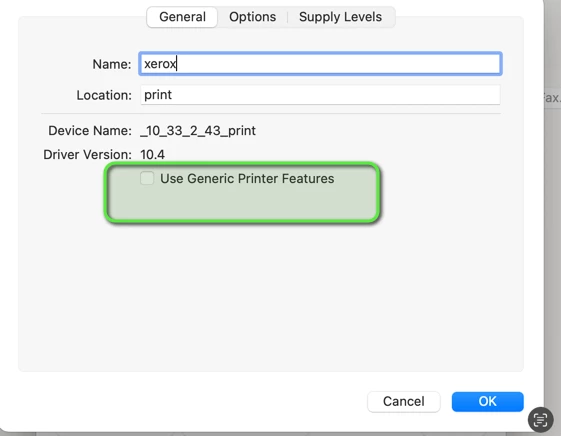Image resolution: width=561 pixels, height=436 pixels.
Task: Open the Supply Levels tab
Action: [x=341, y=17]
